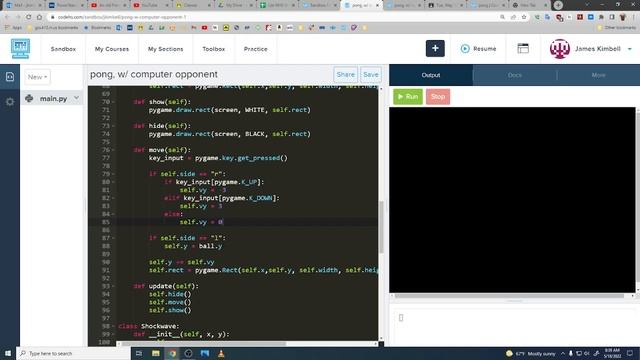Click the black pygame output canvas
The width and height of the screenshot is (640, 360).
[512, 200]
